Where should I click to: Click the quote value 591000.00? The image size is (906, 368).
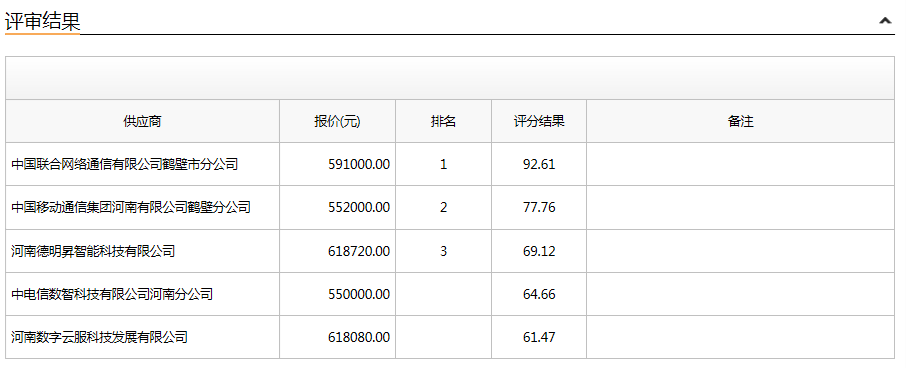pyautogui.click(x=359, y=165)
